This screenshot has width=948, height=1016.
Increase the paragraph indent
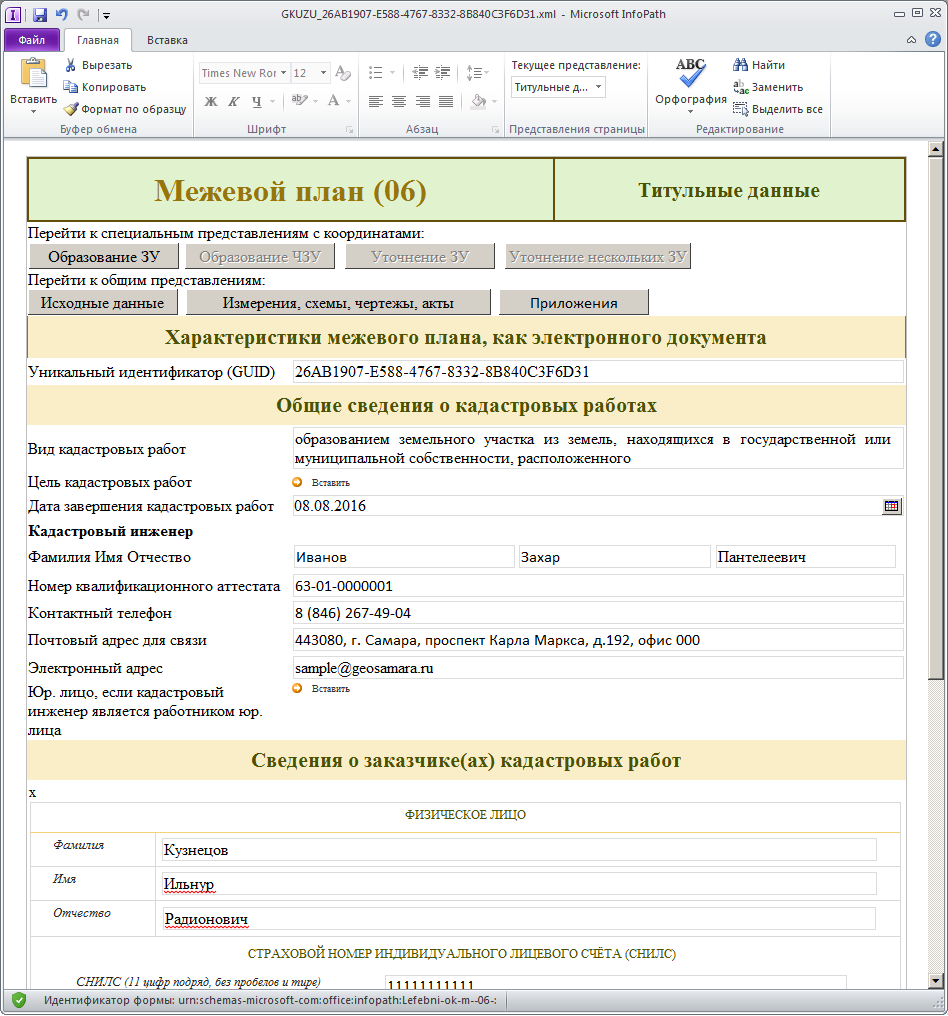click(443, 73)
